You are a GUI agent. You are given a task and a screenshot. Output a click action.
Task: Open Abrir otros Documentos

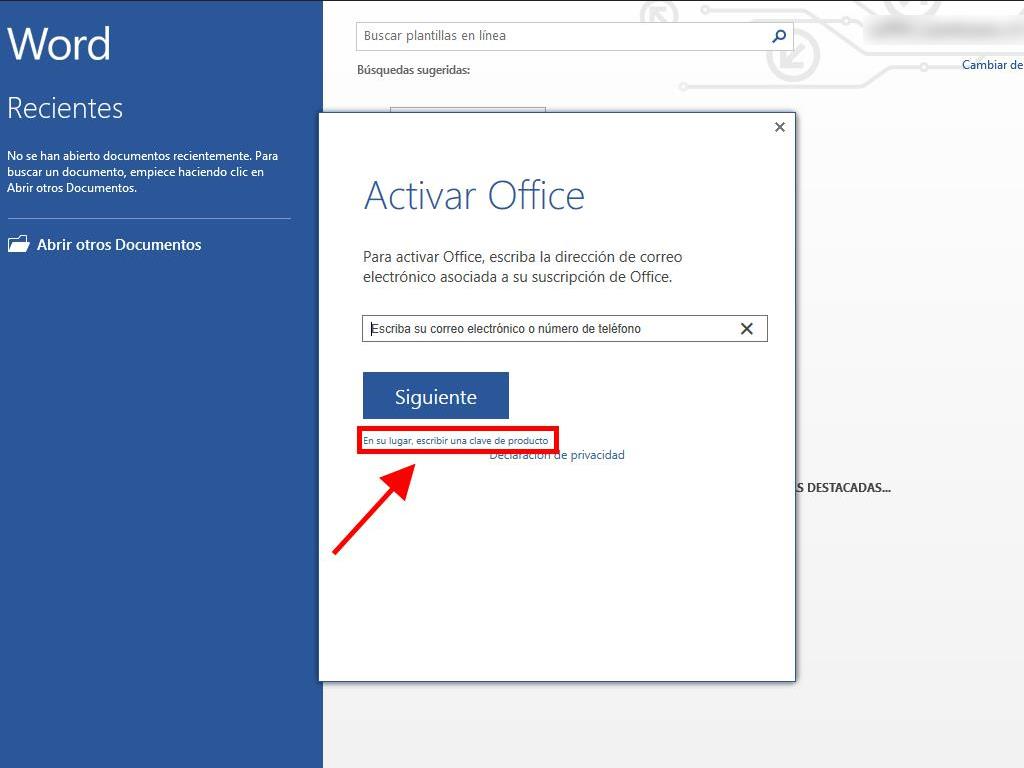coord(118,245)
